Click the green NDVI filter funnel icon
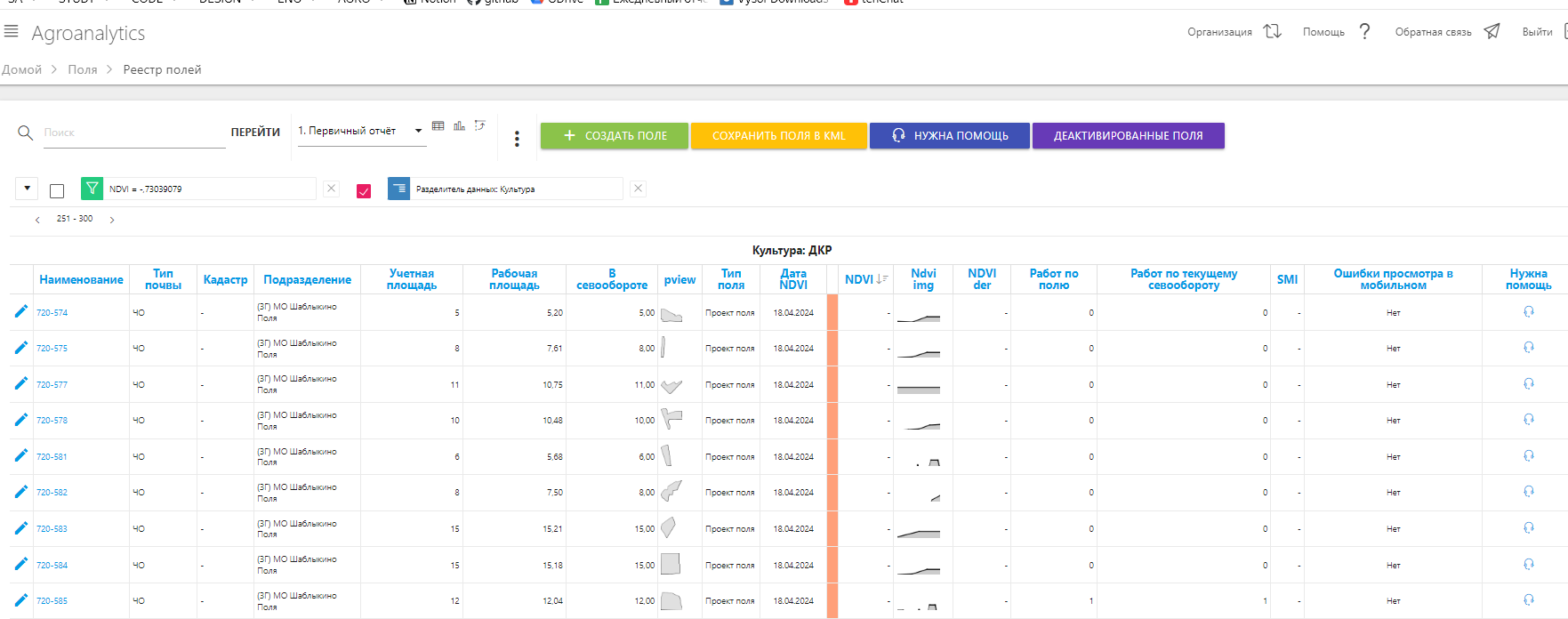 (x=92, y=189)
